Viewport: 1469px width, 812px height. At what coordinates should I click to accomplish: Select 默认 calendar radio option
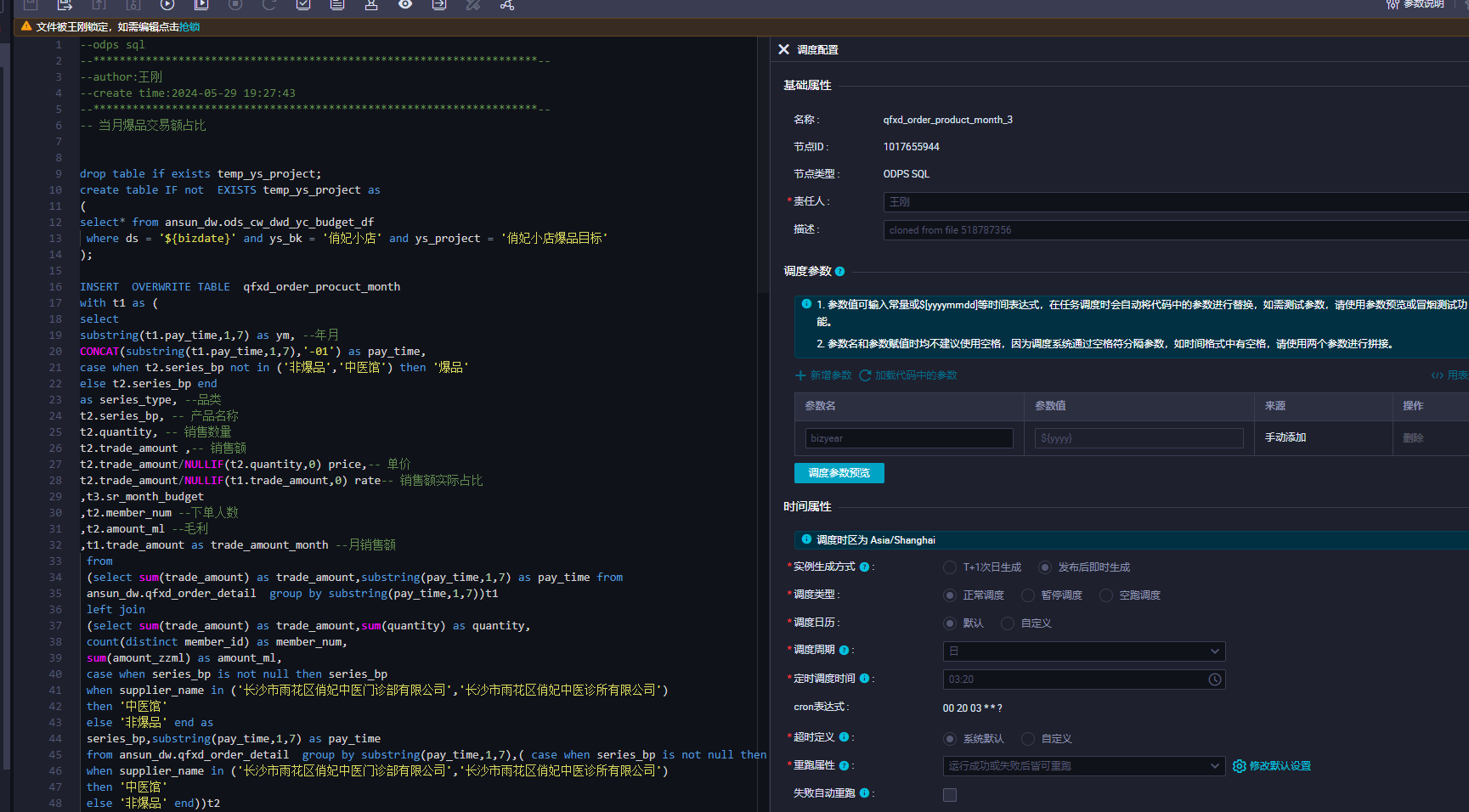coord(950,623)
